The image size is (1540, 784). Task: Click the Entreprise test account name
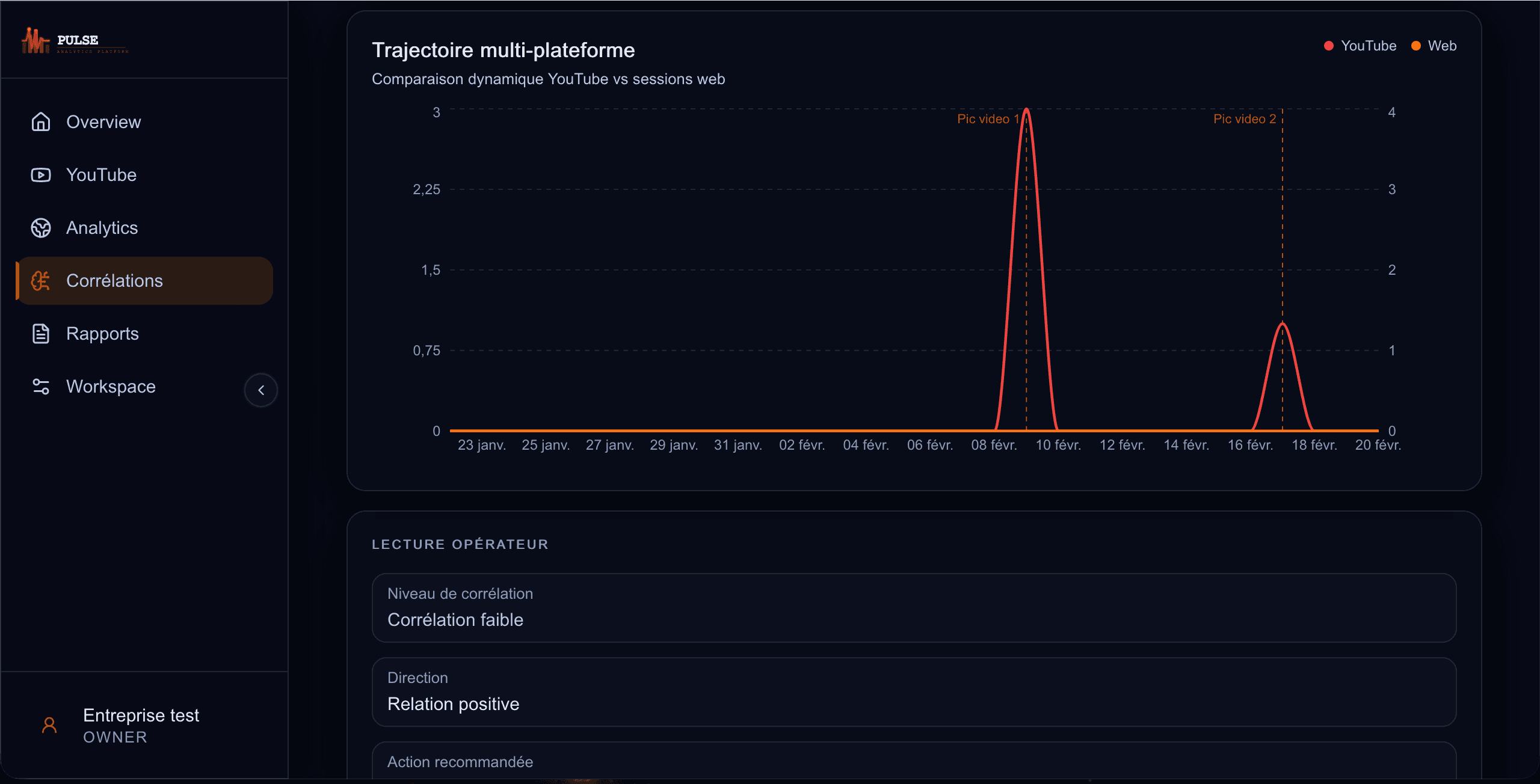141,715
